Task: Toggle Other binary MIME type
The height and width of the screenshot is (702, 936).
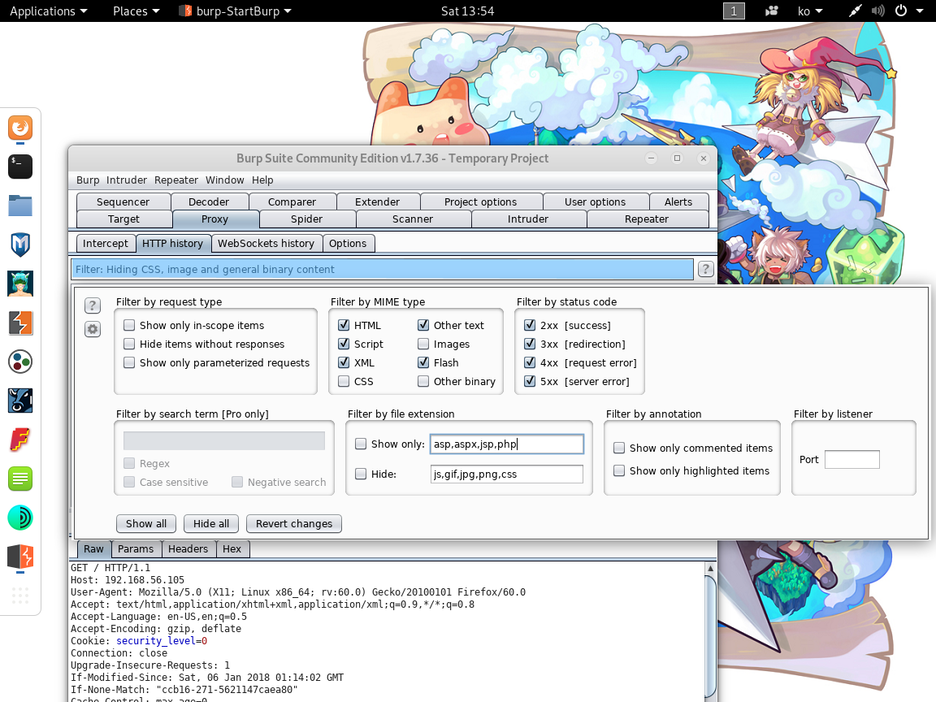Action: click(x=423, y=381)
